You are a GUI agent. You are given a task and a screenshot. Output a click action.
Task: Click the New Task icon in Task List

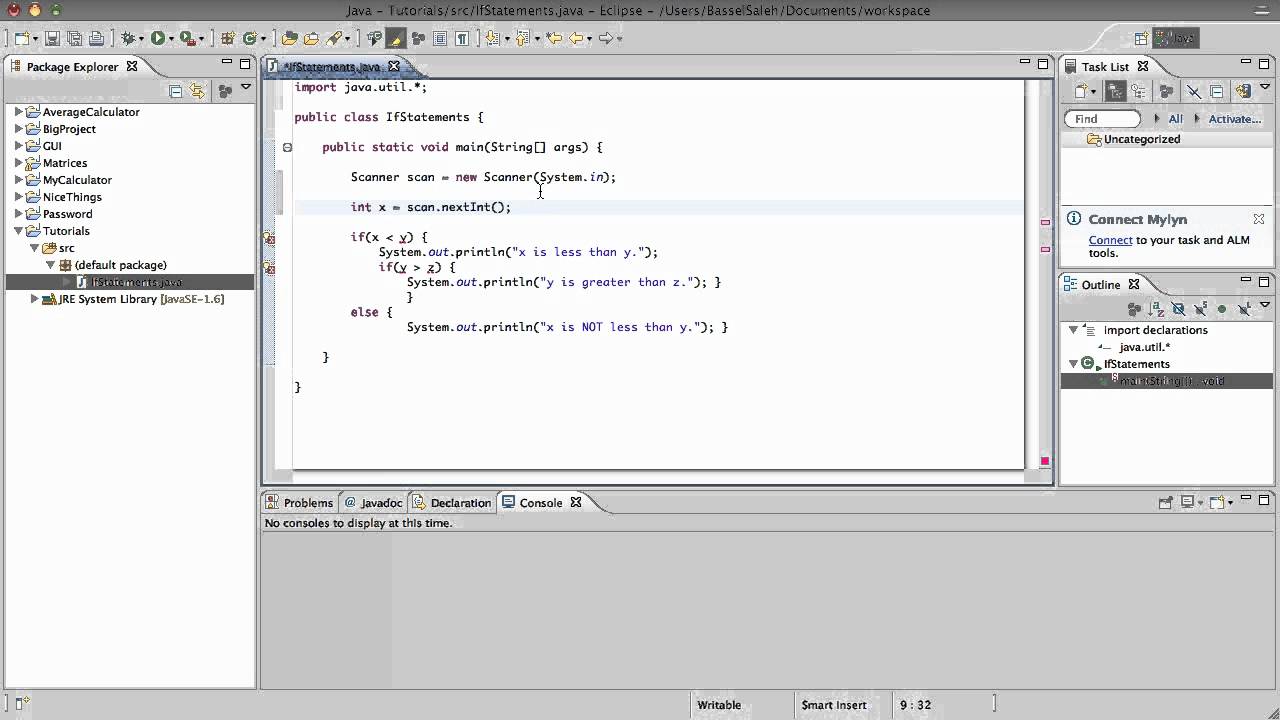click(1081, 91)
